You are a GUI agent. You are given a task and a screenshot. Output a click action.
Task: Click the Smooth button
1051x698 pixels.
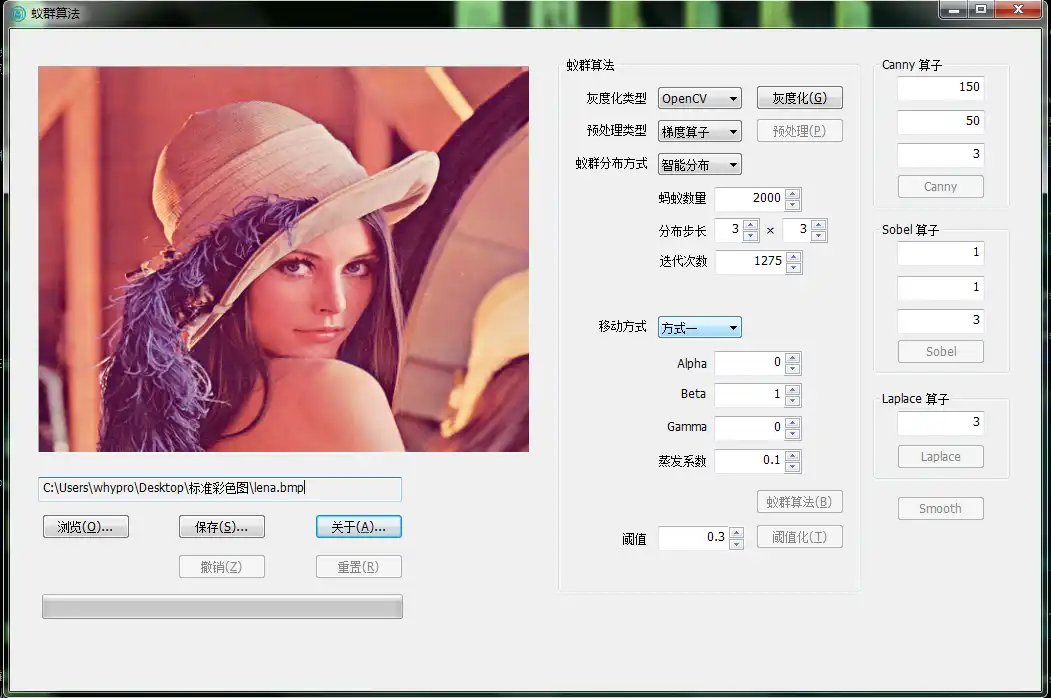pyautogui.click(x=940, y=508)
